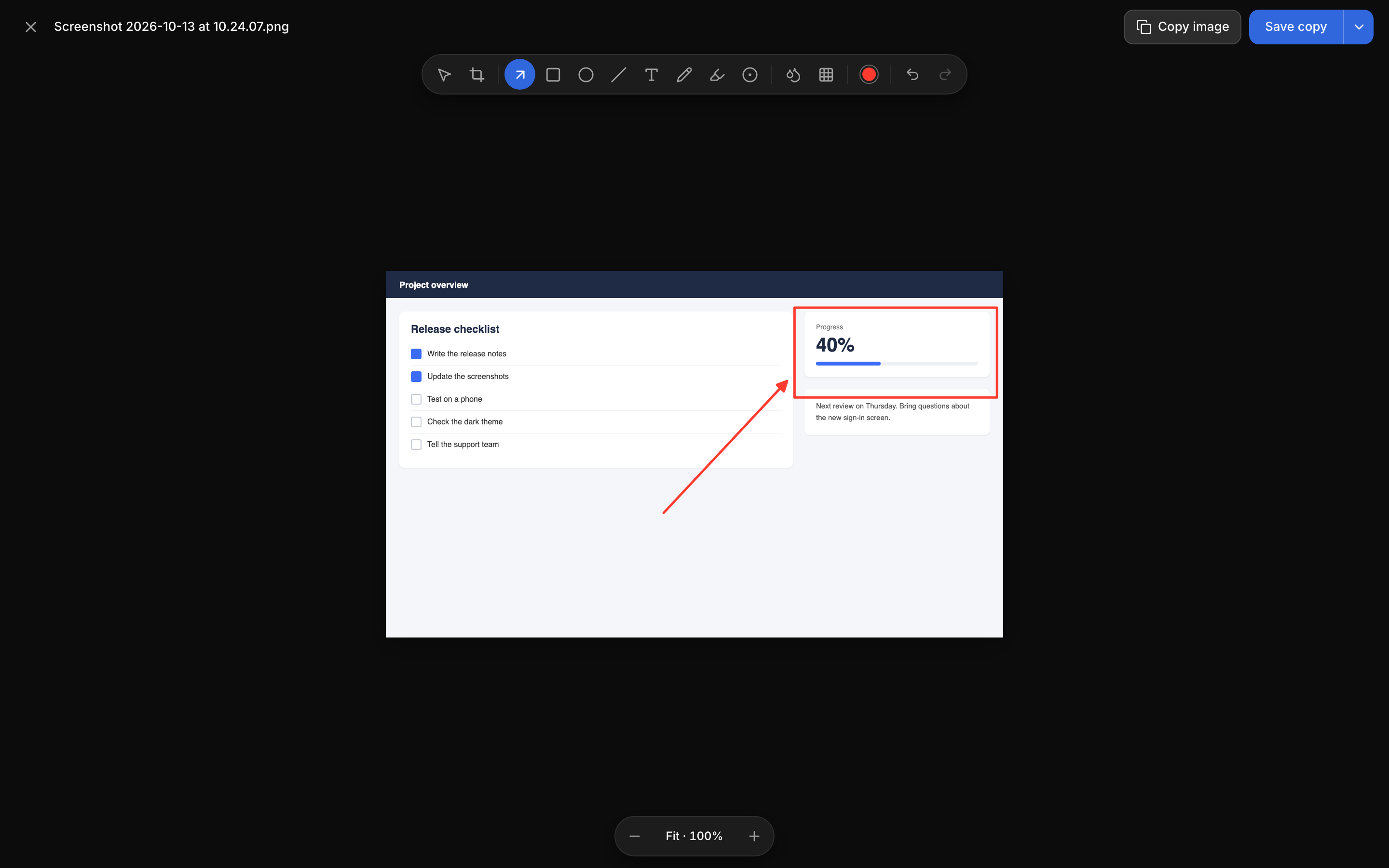Select the straight Line tool
The image size is (1389, 868).
pos(619,75)
